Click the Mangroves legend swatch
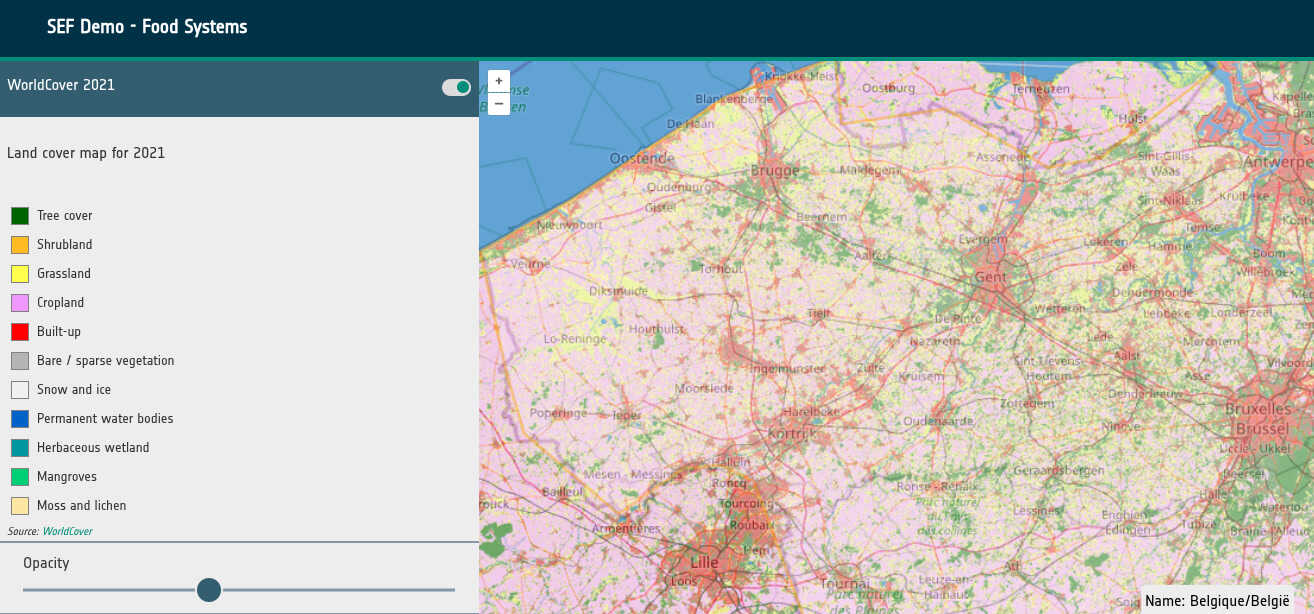The height and width of the screenshot is (614, 1314). point(20,477)
